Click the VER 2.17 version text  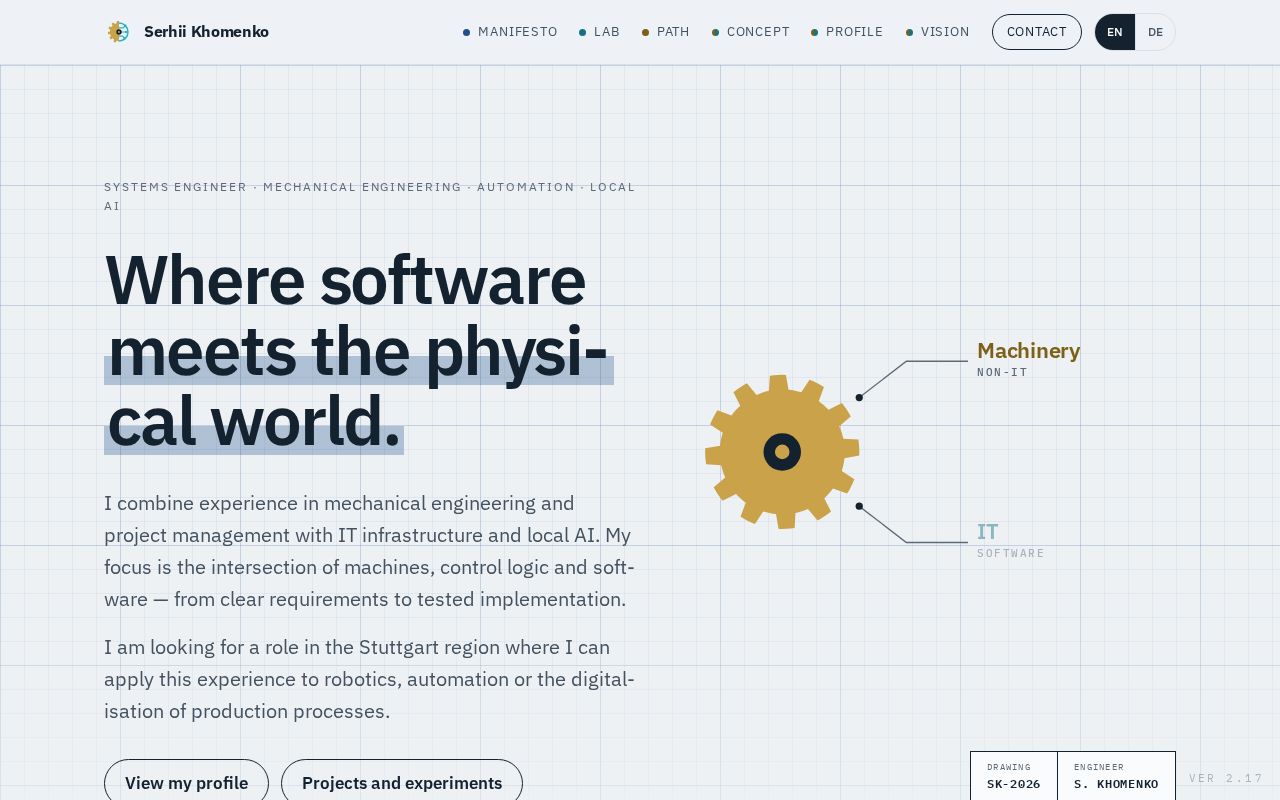point(1226,778)
